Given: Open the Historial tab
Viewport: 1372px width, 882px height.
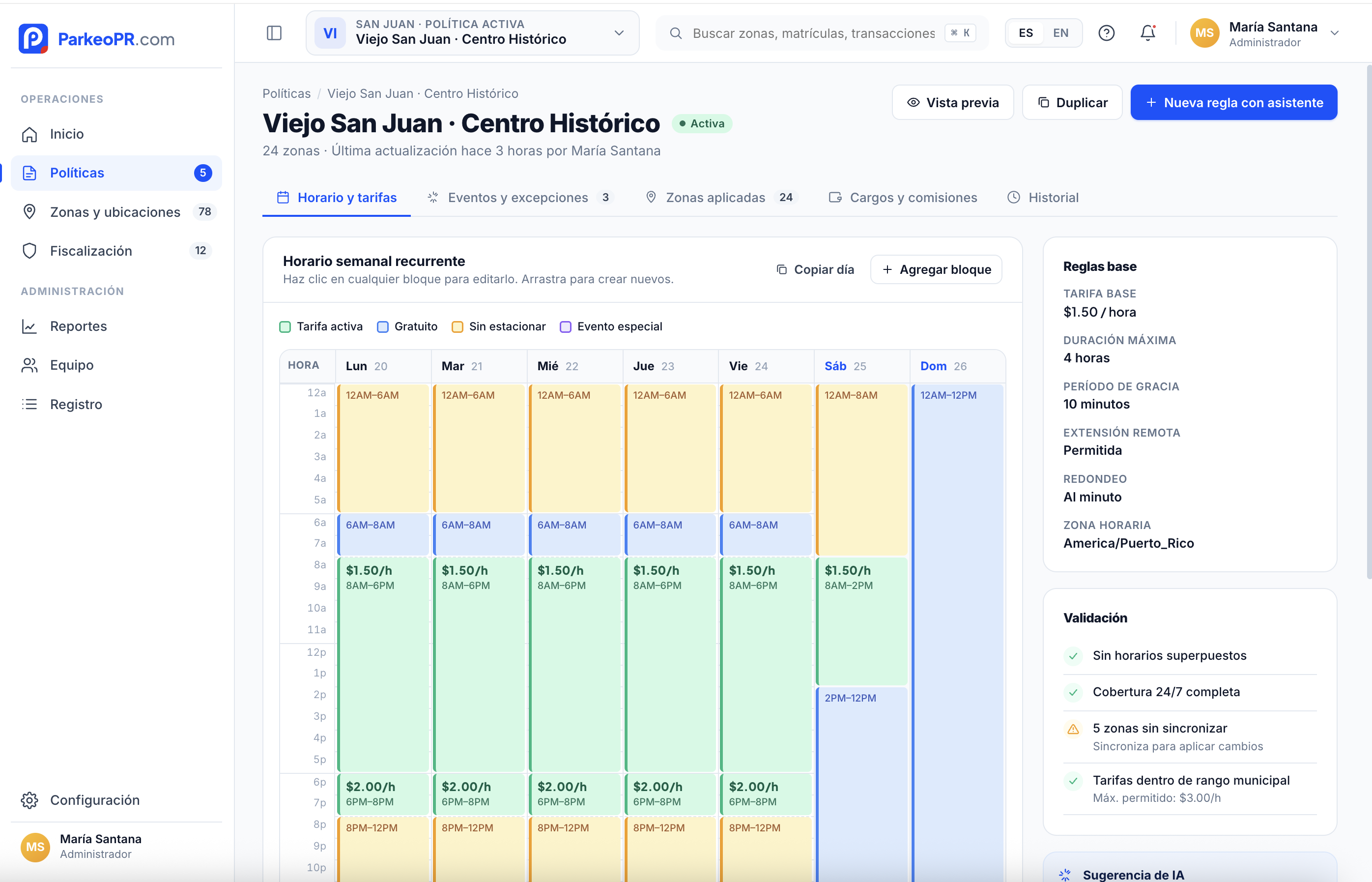Looking at the screenshot, I should coord(1042,198).
